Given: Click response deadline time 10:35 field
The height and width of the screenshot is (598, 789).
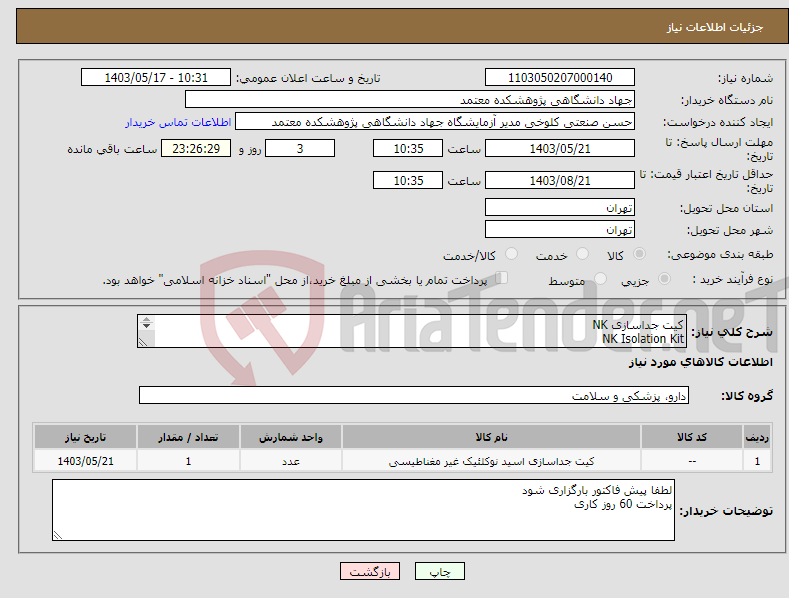Looking at the screenshot, I should (x=408, y=148).
